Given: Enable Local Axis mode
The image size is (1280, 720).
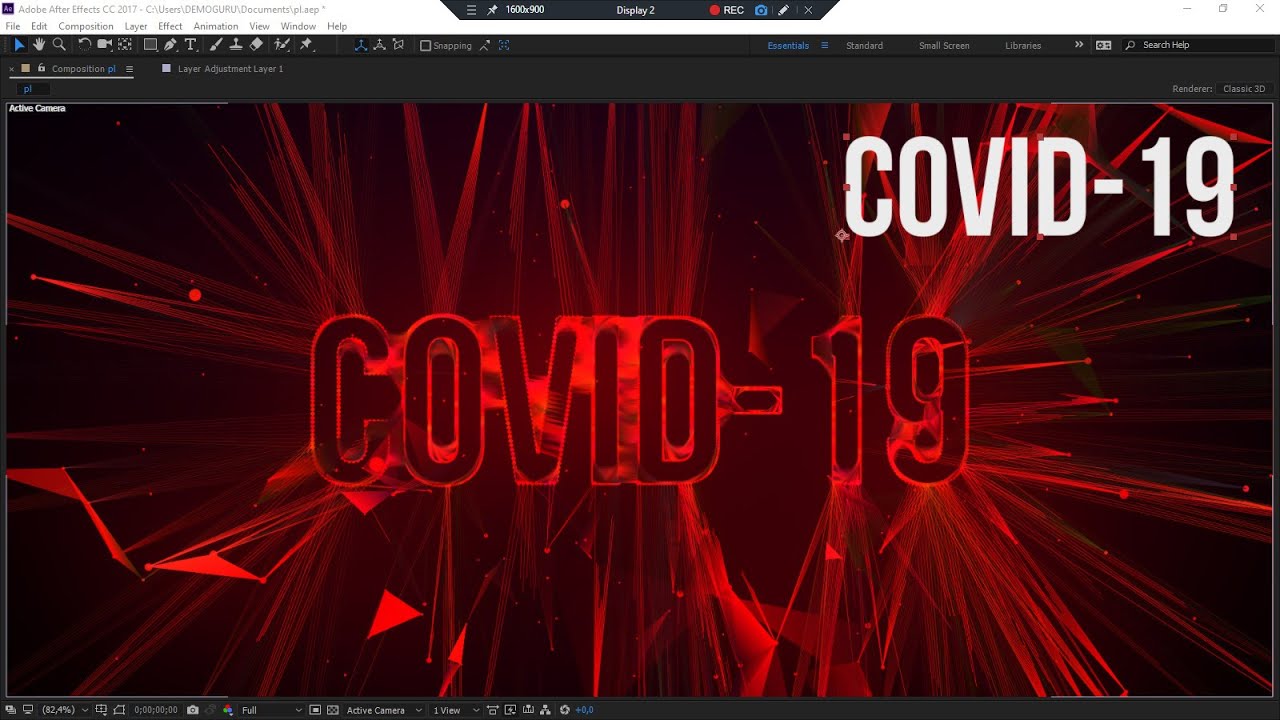Looking at the screenshot, I should tap(361, 45).
